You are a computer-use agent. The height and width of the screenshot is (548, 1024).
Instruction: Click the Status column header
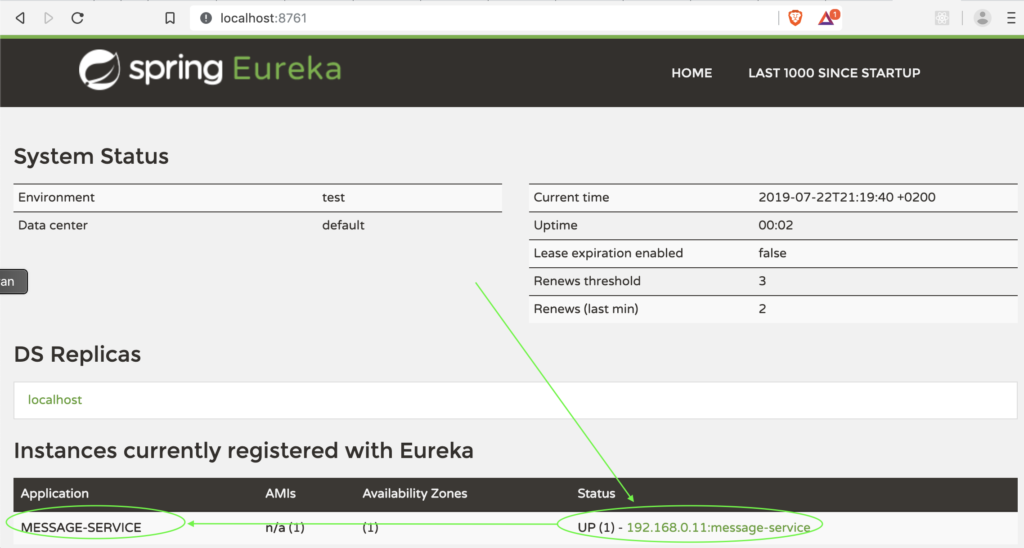coord(596,493)
